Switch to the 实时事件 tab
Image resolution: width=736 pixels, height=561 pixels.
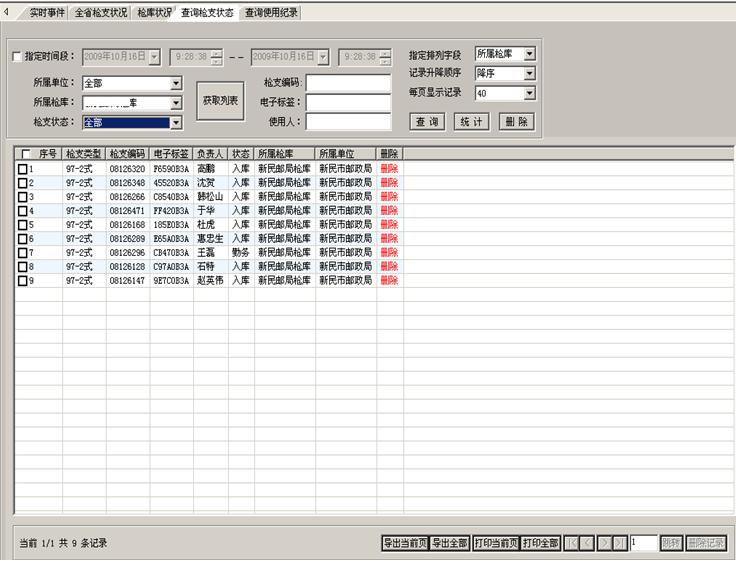(x=46, y=13)
